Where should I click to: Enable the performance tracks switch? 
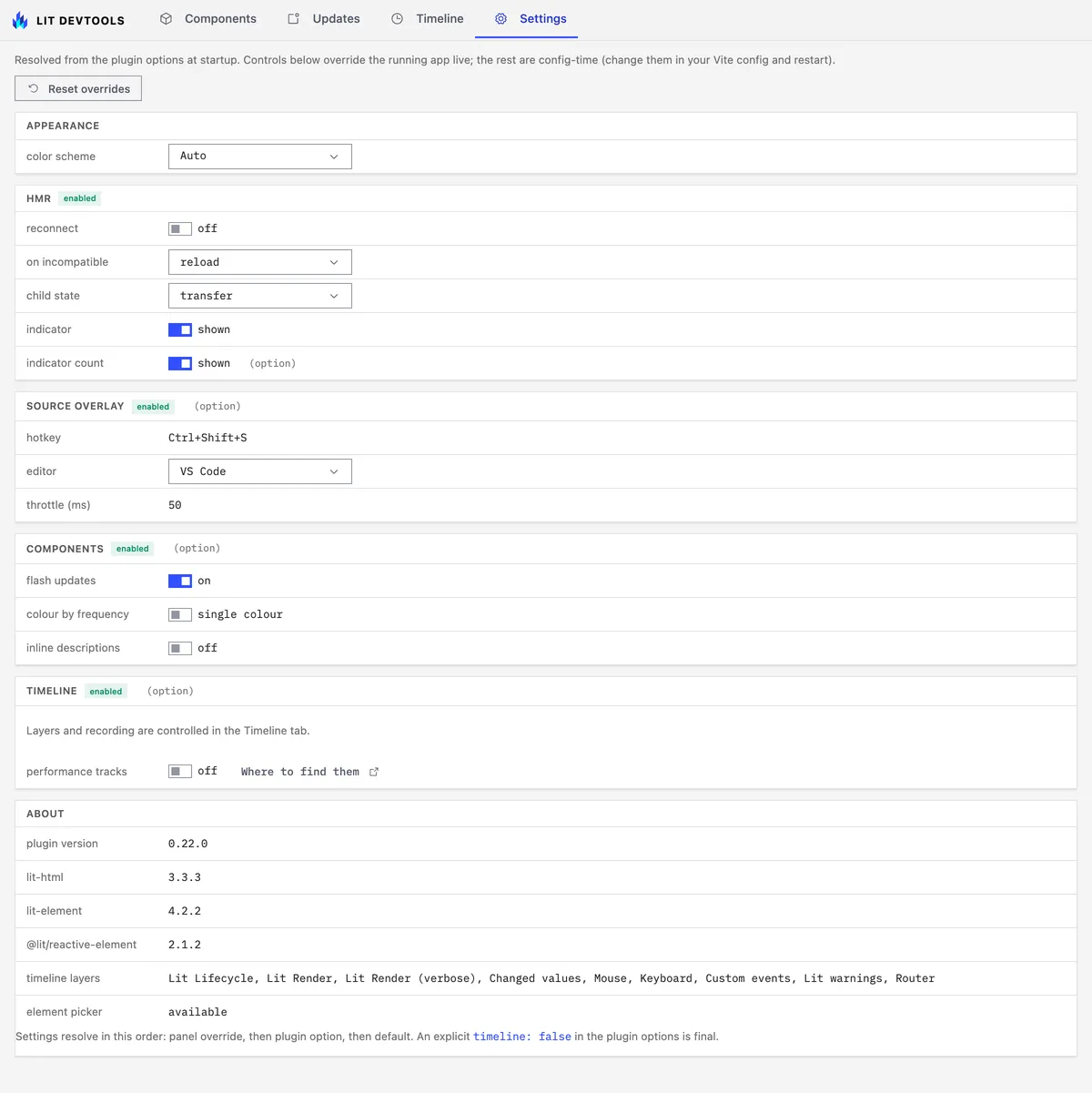[180, 771]
